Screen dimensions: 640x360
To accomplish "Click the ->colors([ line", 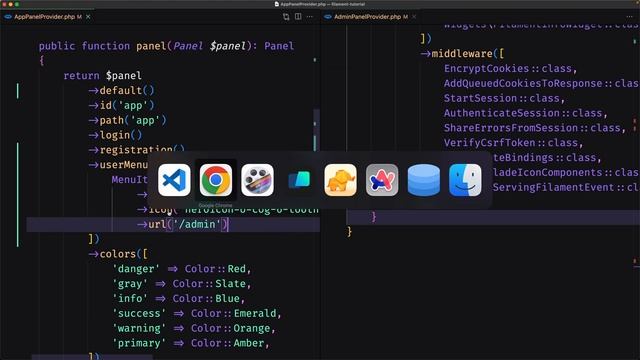I will coord(118,254).
